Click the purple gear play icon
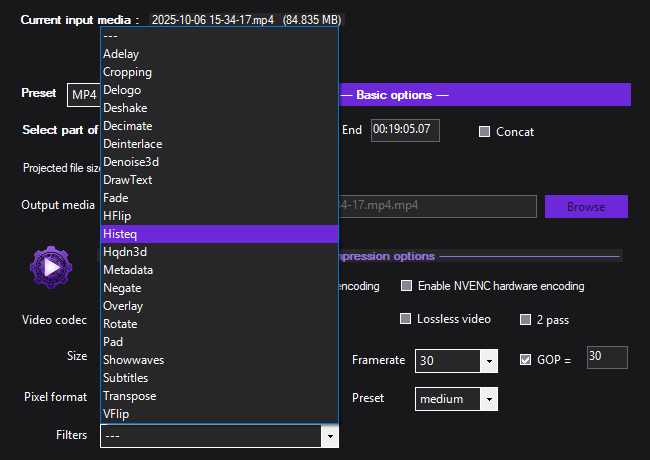The image size is (650, 460). 51,266
